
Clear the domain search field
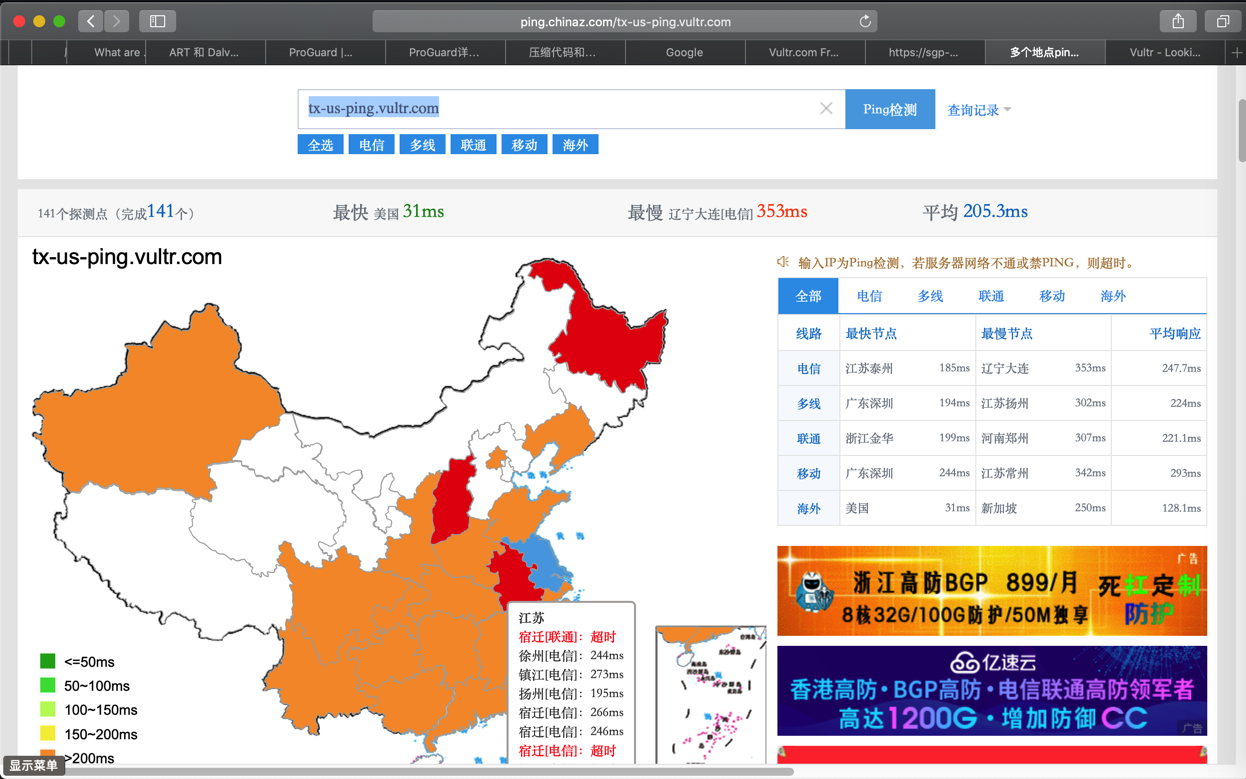pyautogui.click(x=826, y=108)
